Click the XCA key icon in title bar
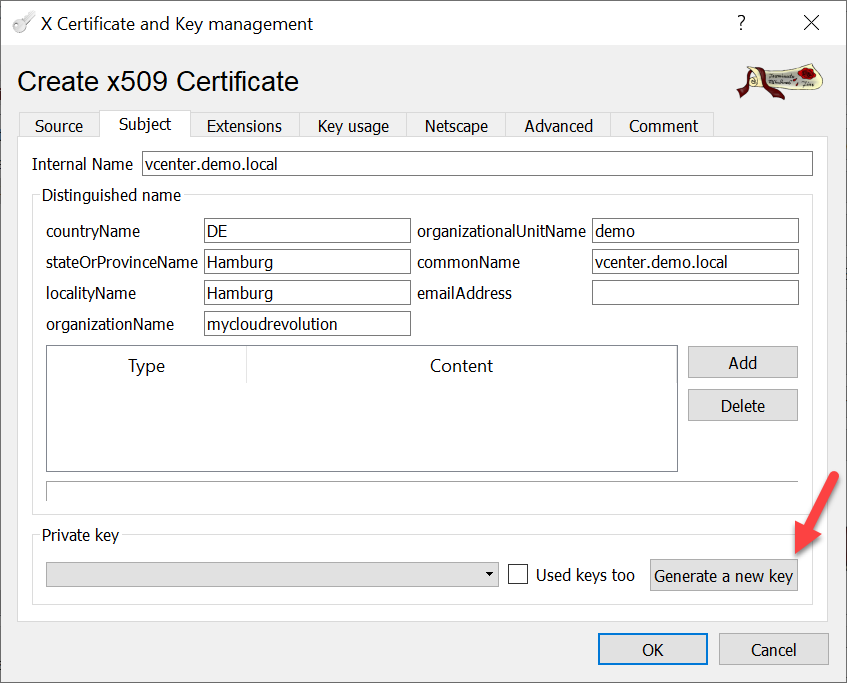Screen dimensions: 847x683 23,23
